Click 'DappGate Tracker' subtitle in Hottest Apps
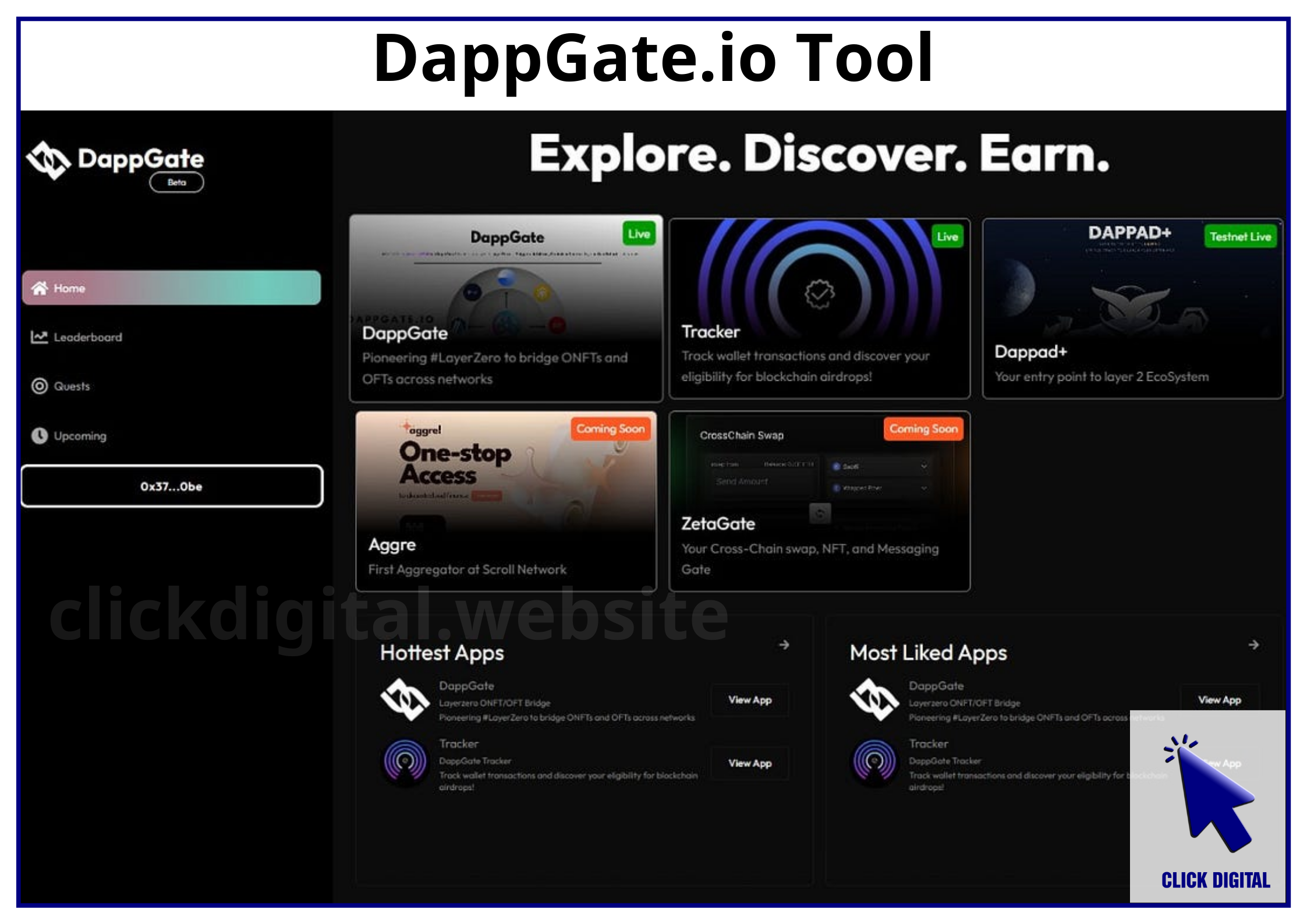Viewport: 1307px width, 924px height. [475, 761]
